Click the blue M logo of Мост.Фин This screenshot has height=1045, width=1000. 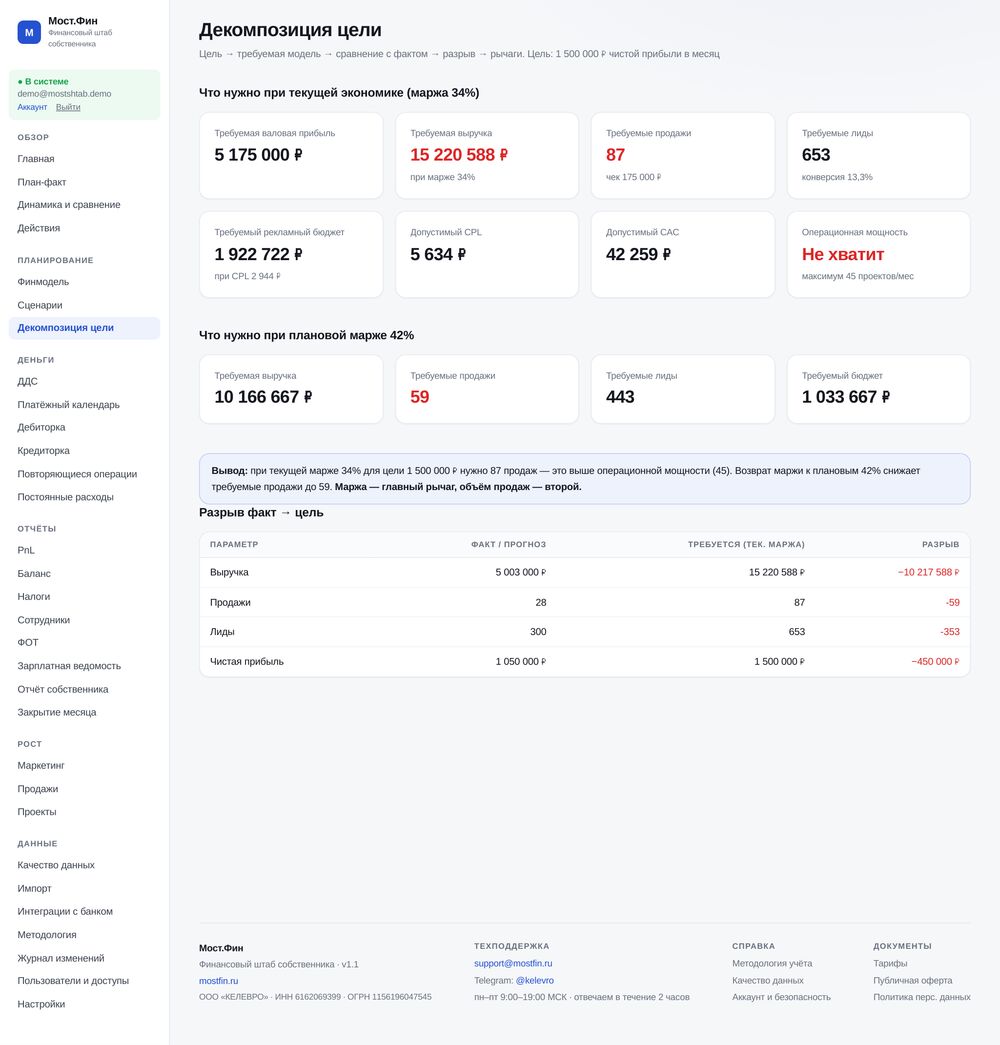(29, 32)
